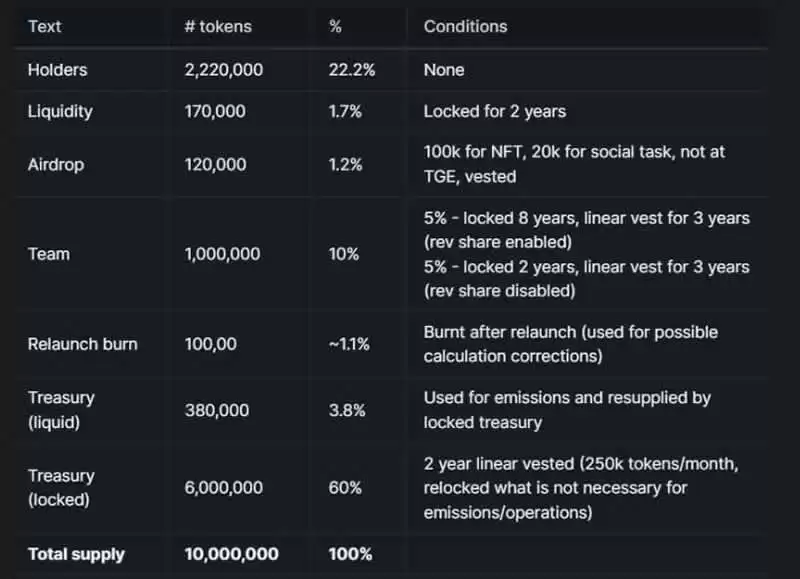This screenshot has height=579, width=800.
Task: Select the 'Relaunch burn' row label
Action: click(x=82, y=344)
